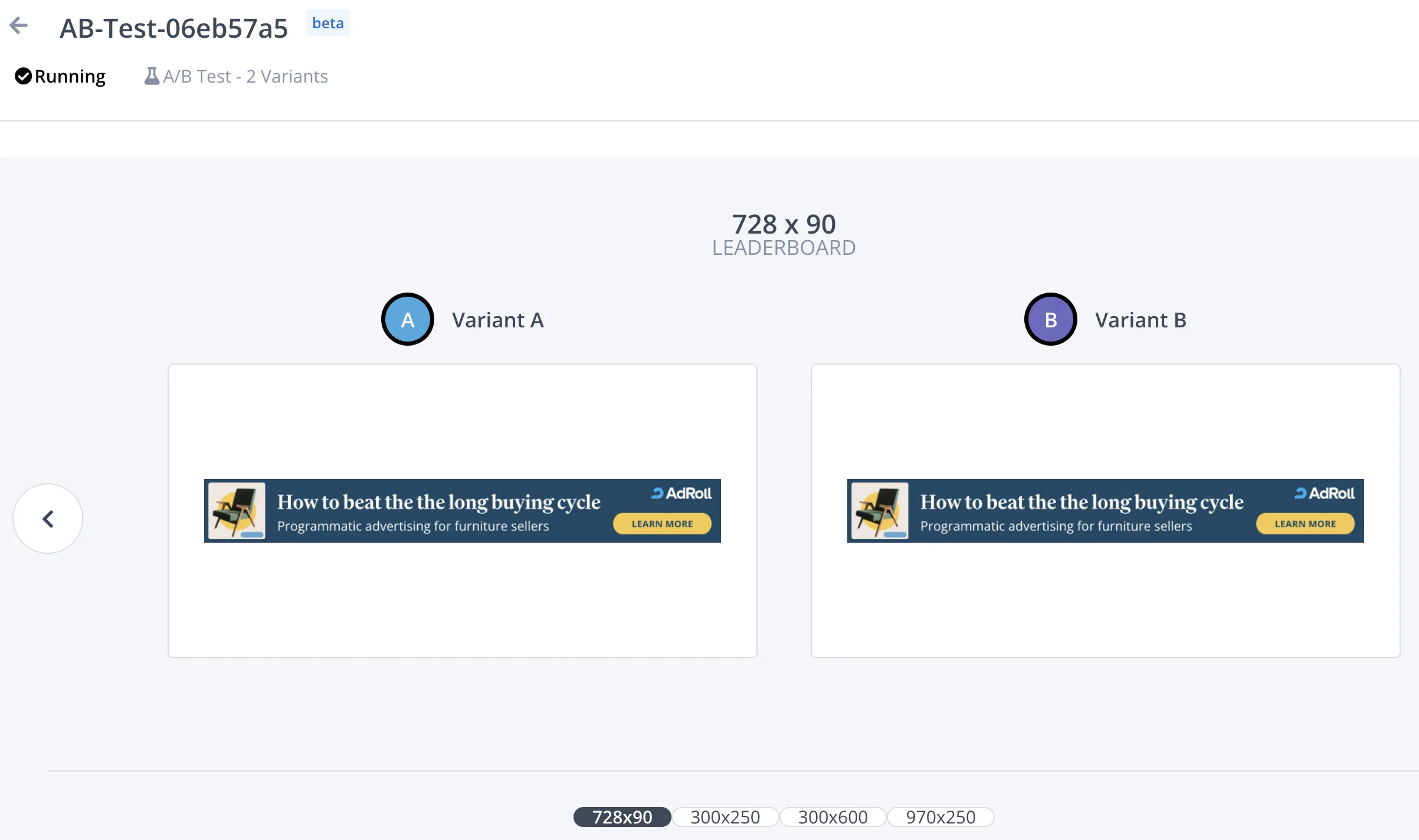Screen dimensions: 1419x840
Task: Click the Running status checkmark icon
Action: 23,76
